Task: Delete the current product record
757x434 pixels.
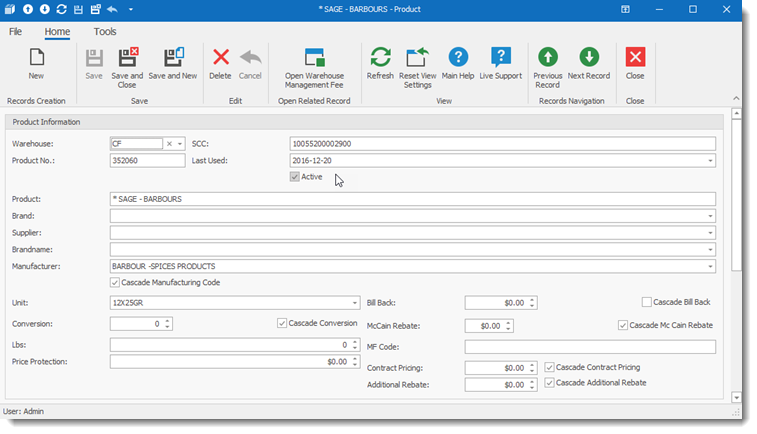Action: click(220, 59)
